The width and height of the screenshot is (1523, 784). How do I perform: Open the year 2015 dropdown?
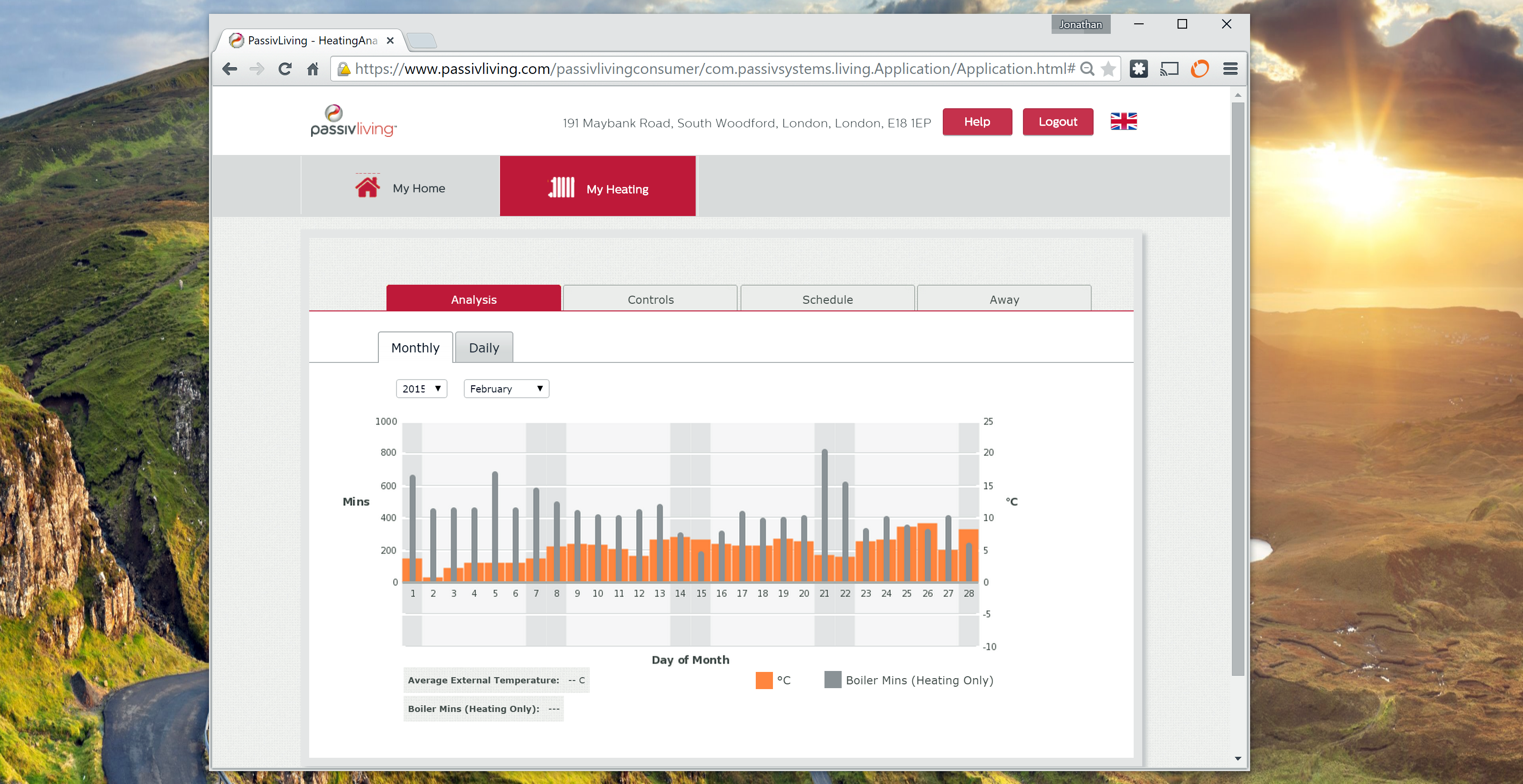tap(422, 389)
